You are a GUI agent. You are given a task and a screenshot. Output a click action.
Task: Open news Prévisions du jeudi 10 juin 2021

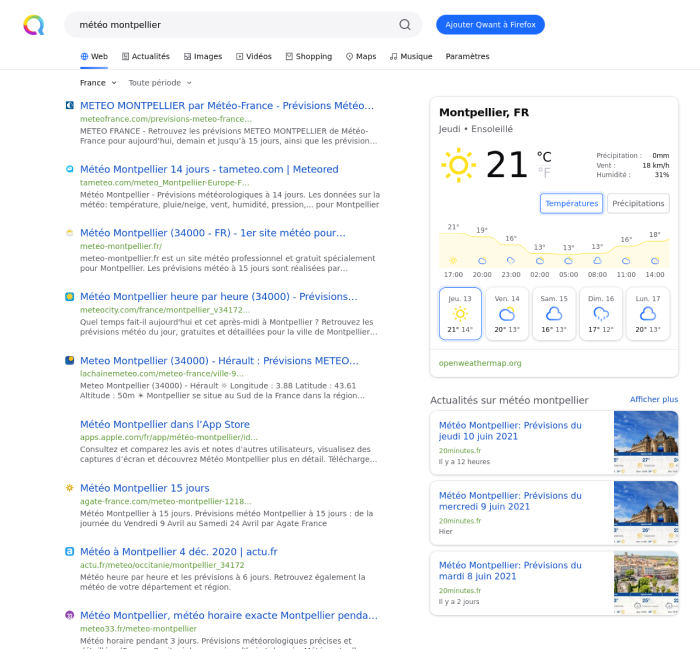click(510, 431)
